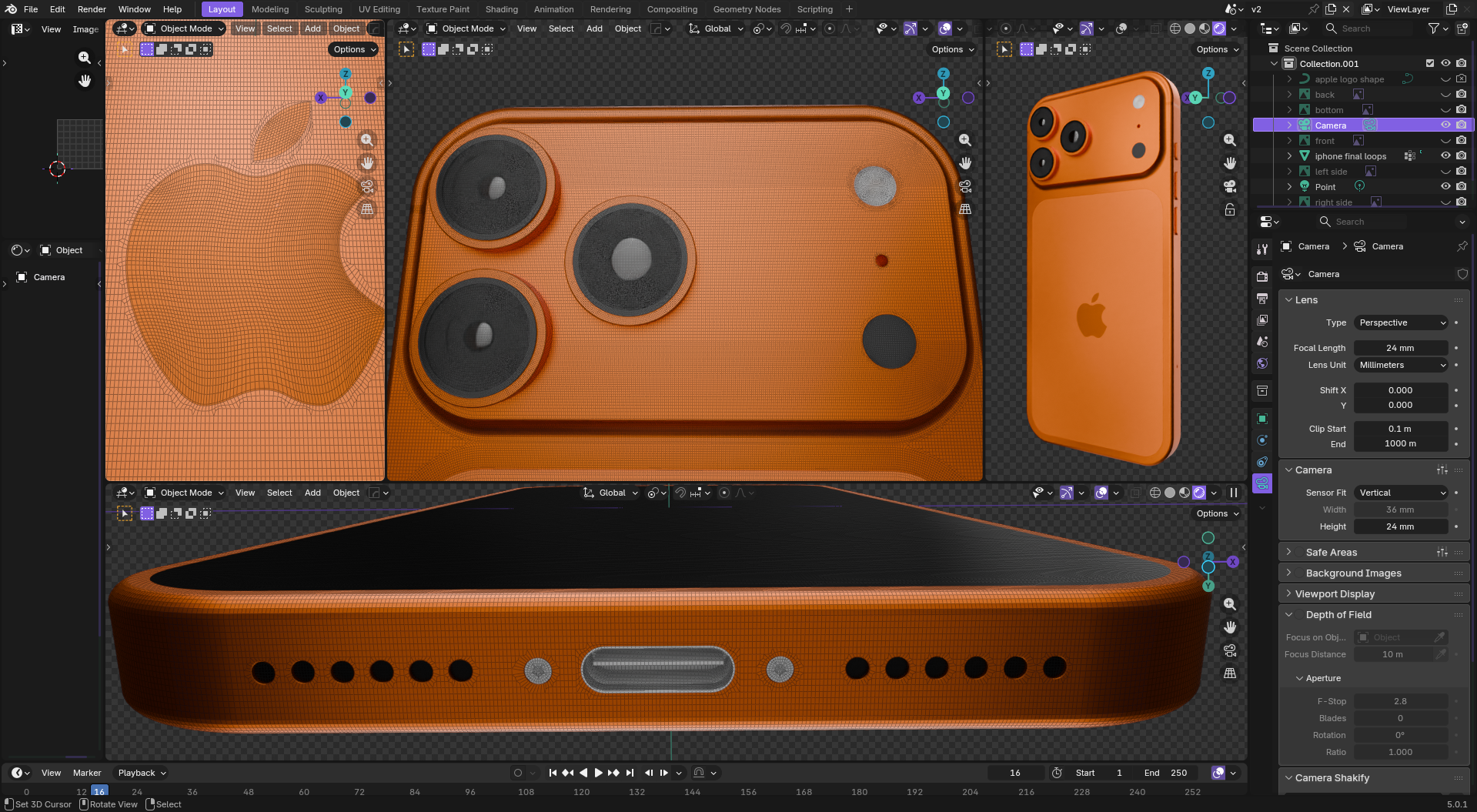
Task: Click zoom magnifier in the image editor
Action: click(85, 58)
